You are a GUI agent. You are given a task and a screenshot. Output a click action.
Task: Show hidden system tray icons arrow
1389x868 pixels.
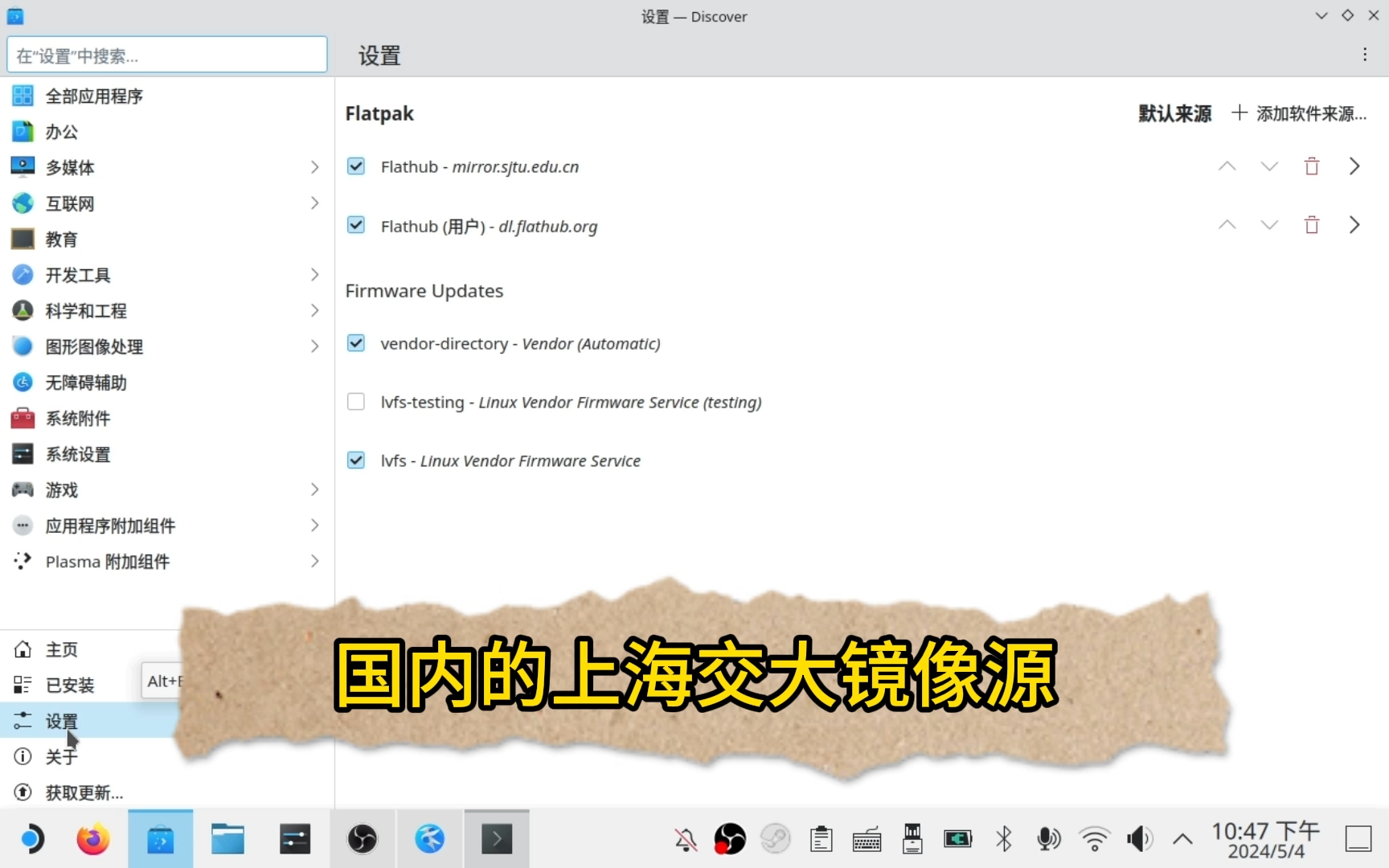point(1182,839)
